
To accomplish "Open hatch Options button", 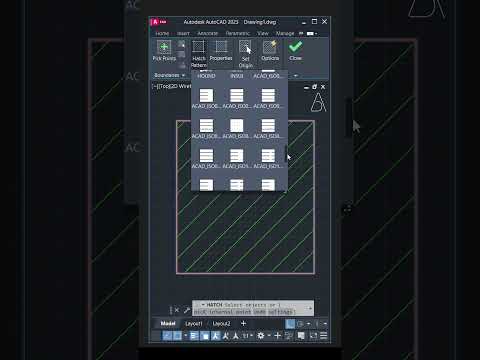I will 270,51.
